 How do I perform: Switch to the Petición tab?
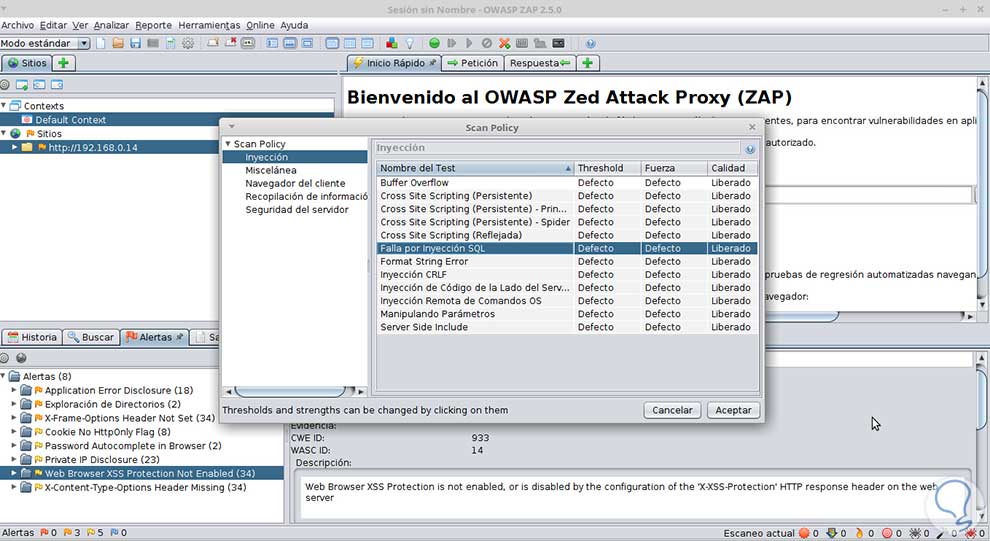[473, 63]
